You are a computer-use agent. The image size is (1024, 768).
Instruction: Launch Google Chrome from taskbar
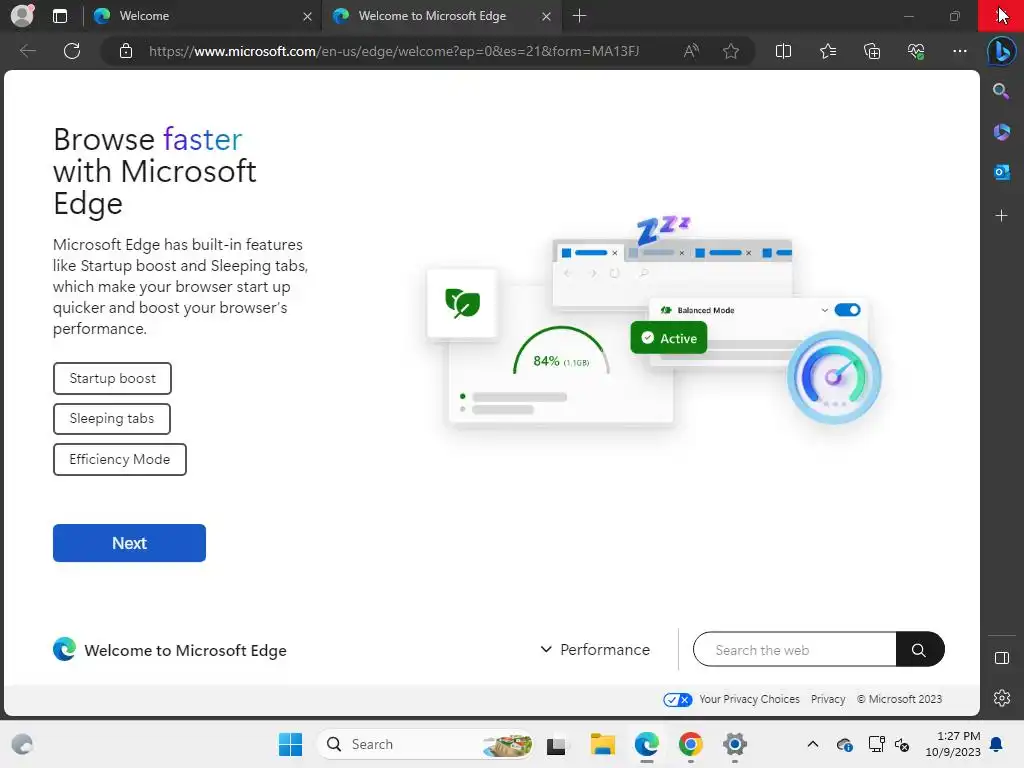(x=690, y=744)
